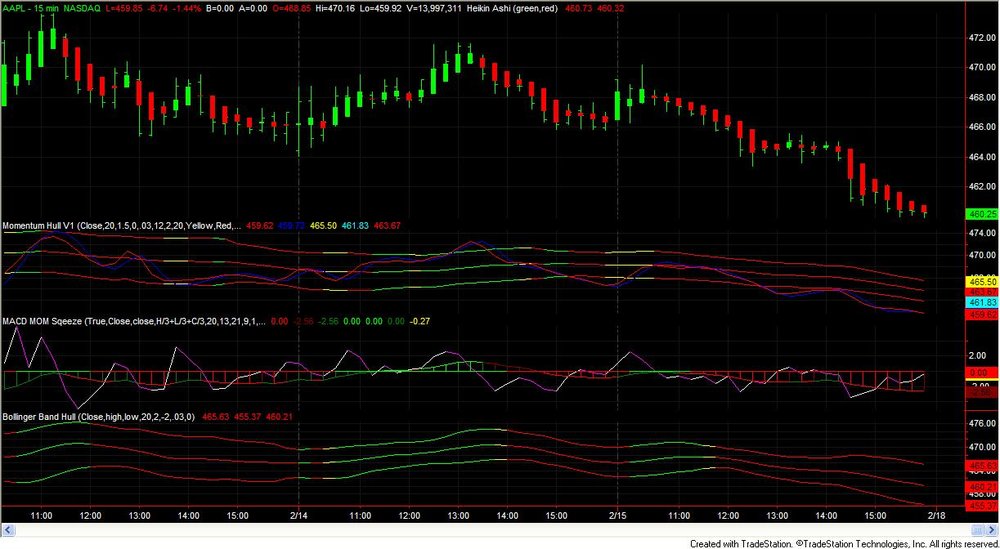Click the 2/18 date label on time axis

[936, 515]
